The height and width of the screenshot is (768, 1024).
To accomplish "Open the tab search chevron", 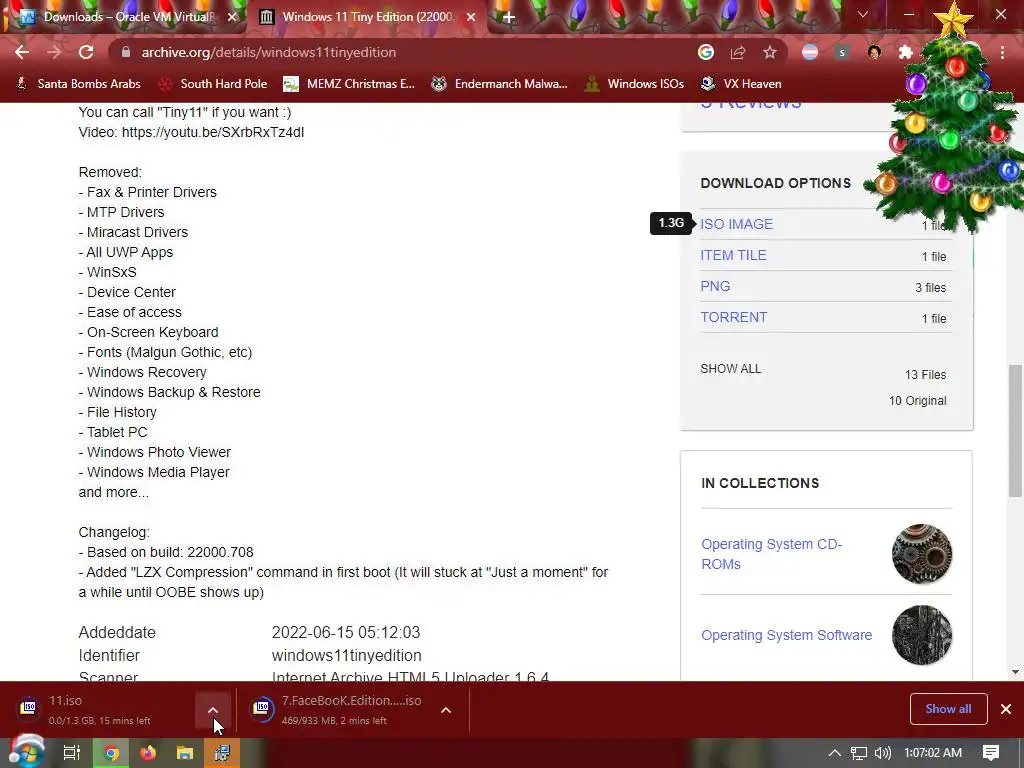I will click(863, 14).
